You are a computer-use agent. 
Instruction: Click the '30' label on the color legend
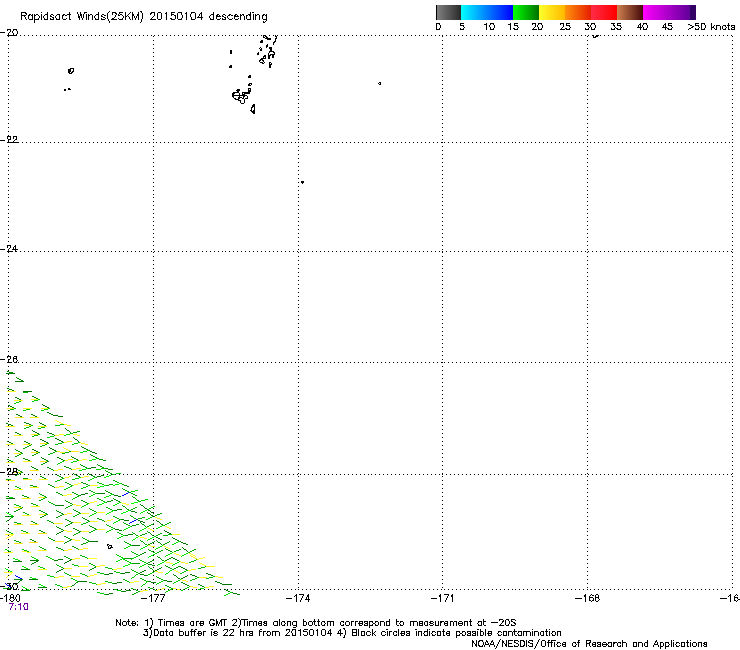click(590, 27)
